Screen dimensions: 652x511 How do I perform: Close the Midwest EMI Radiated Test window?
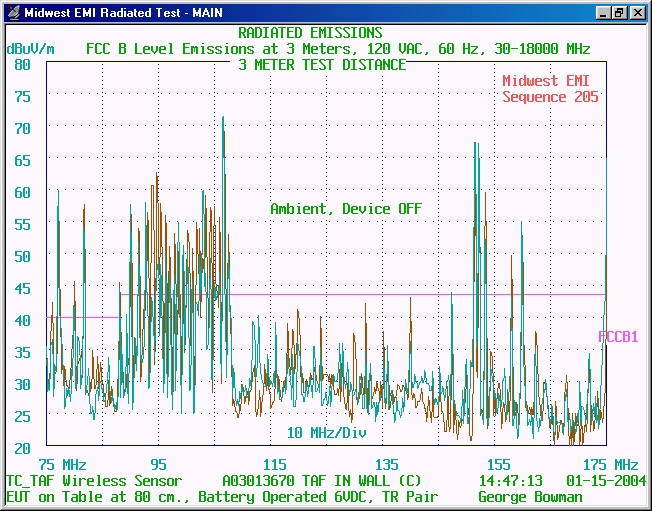click(x=637, y=13)
